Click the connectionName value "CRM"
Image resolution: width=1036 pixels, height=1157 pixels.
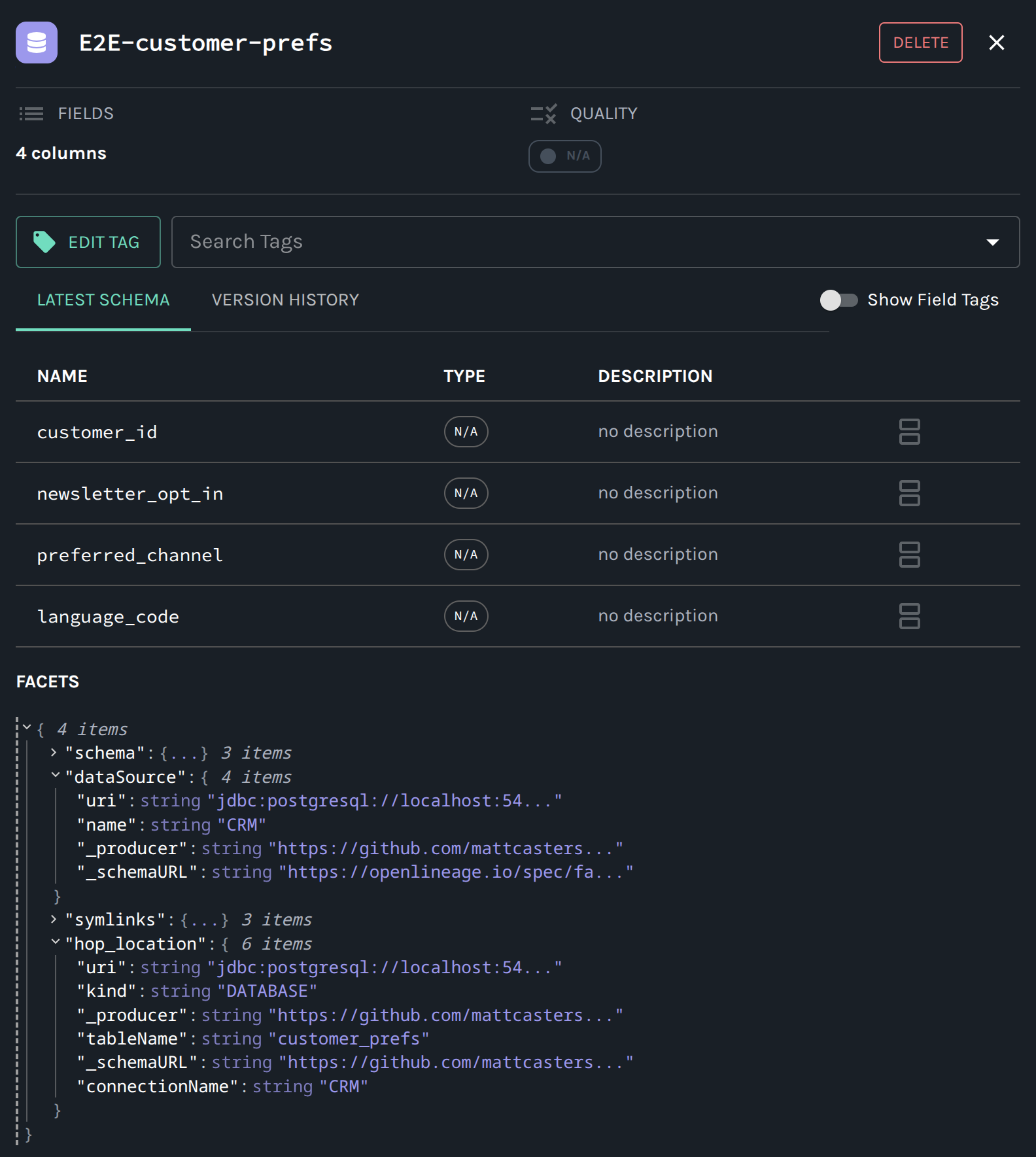point(344,1086)
